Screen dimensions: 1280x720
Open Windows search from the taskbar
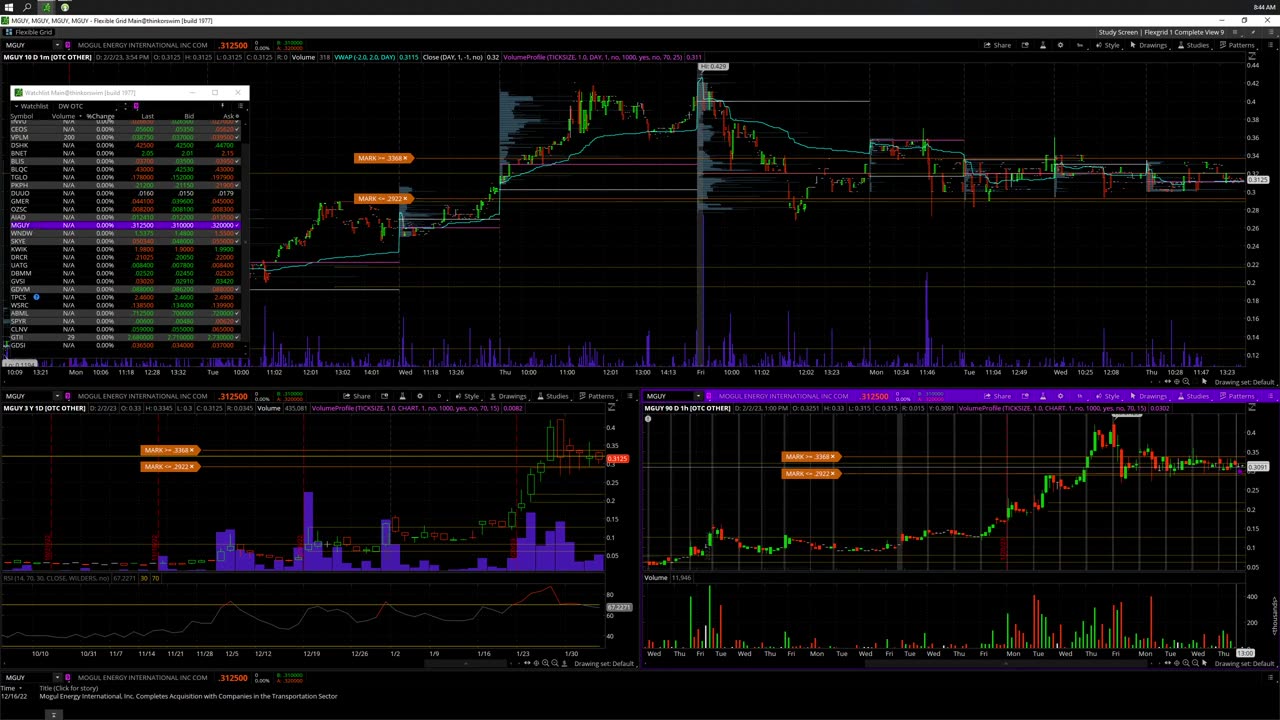click(x=27, y=7)
